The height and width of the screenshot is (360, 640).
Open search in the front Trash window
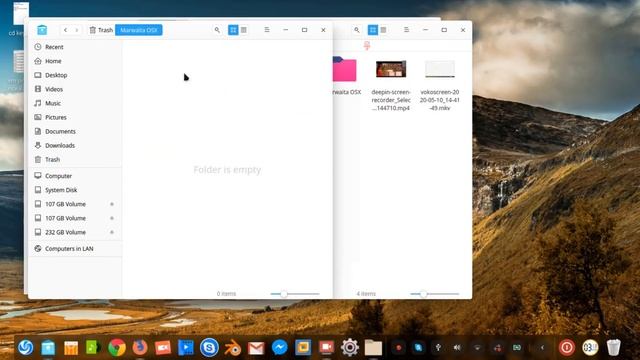pyautogui.click(x=217, y=30)
